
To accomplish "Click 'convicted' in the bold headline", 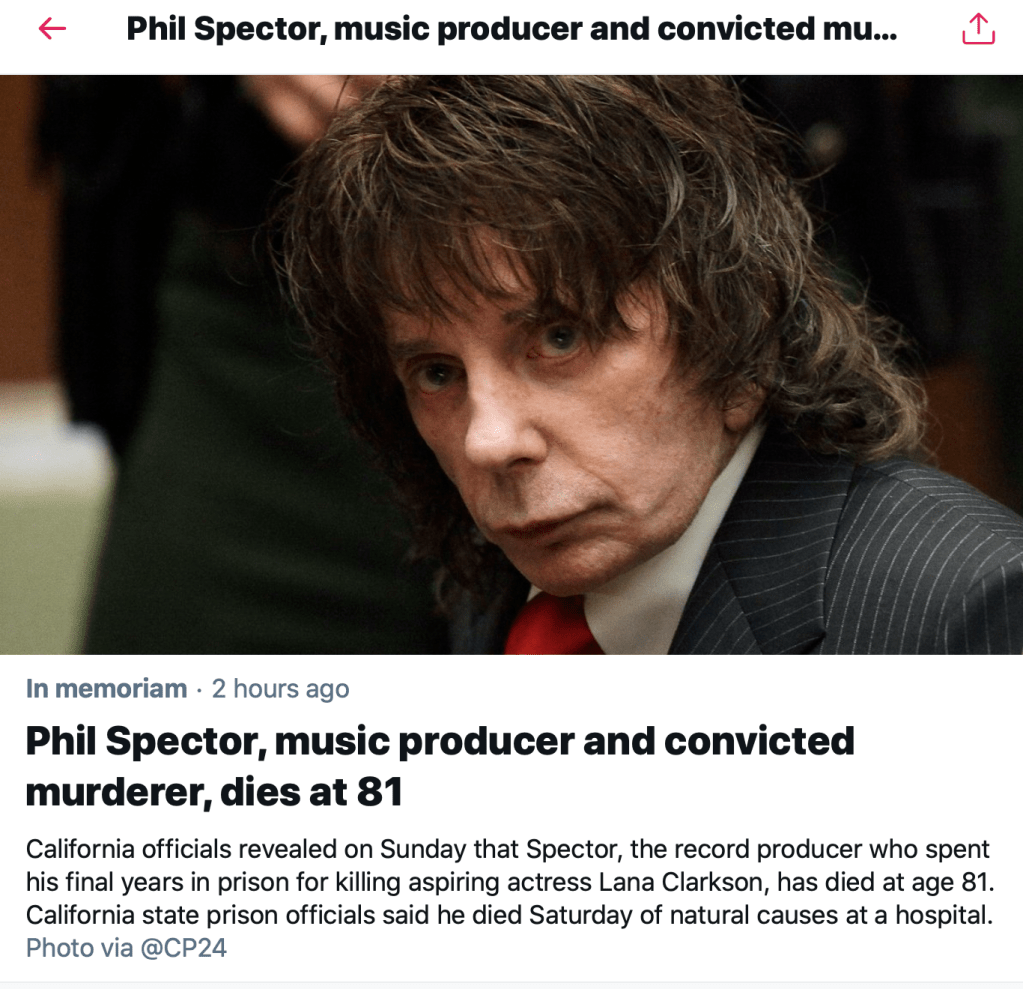I will (759, 741).
